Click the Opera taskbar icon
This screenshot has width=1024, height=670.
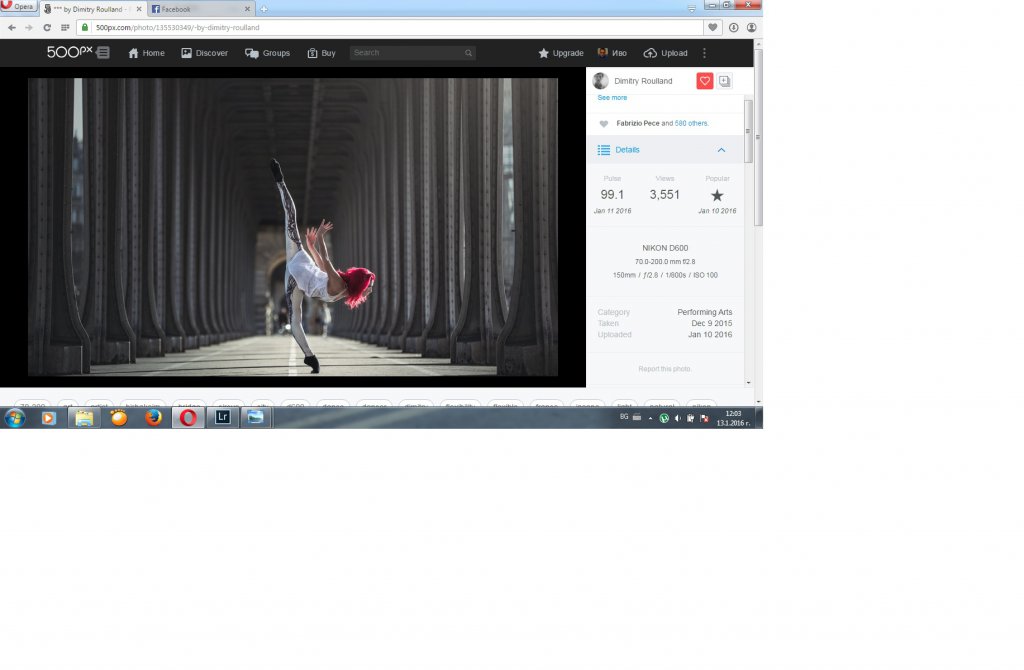[188, 417]
